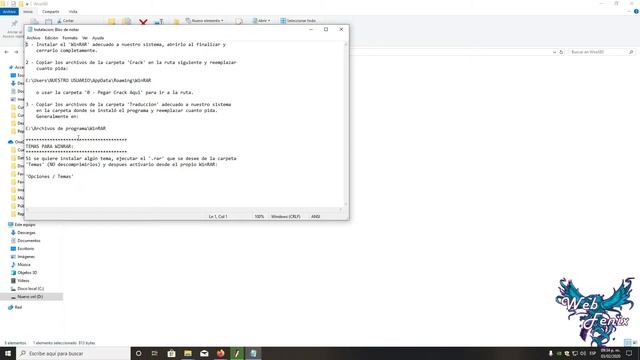
Task: Switch to Inicio tab in File Explorer ribbon
Action: 28,12
